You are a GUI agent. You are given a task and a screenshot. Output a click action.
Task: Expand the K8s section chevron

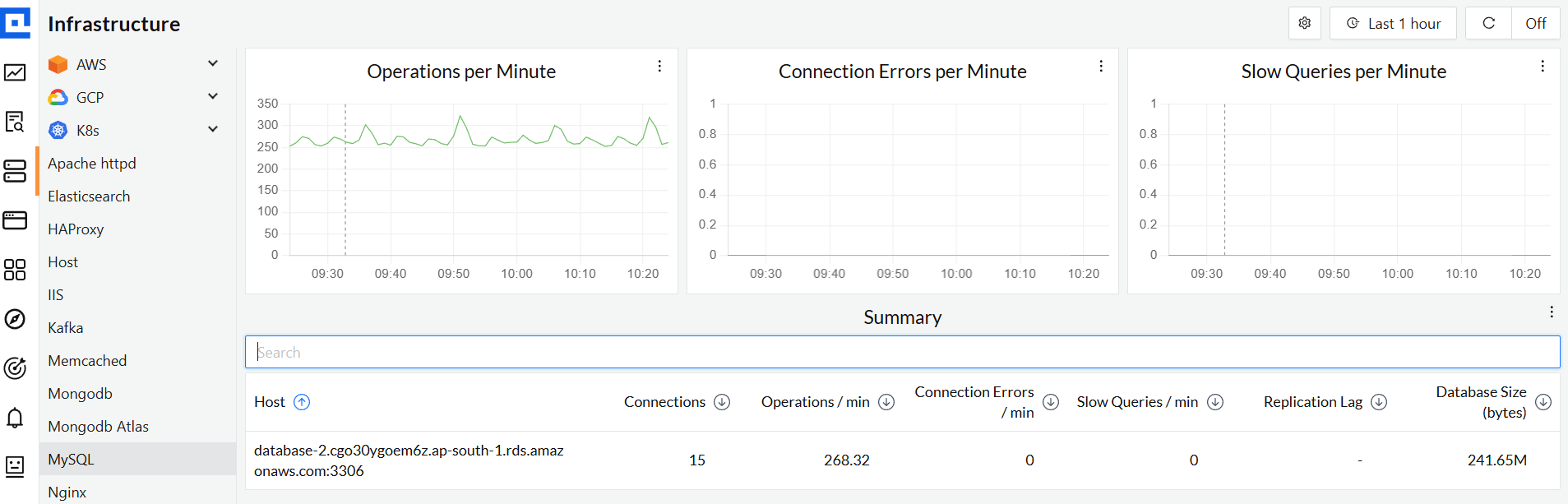pos(213,129)
